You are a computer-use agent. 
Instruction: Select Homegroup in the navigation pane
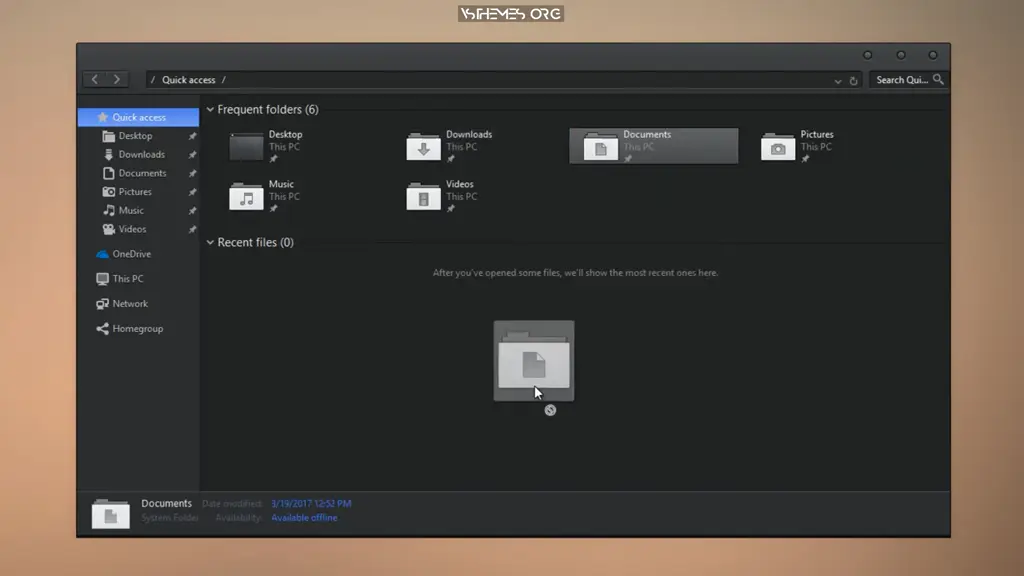(x=135, y=328)
